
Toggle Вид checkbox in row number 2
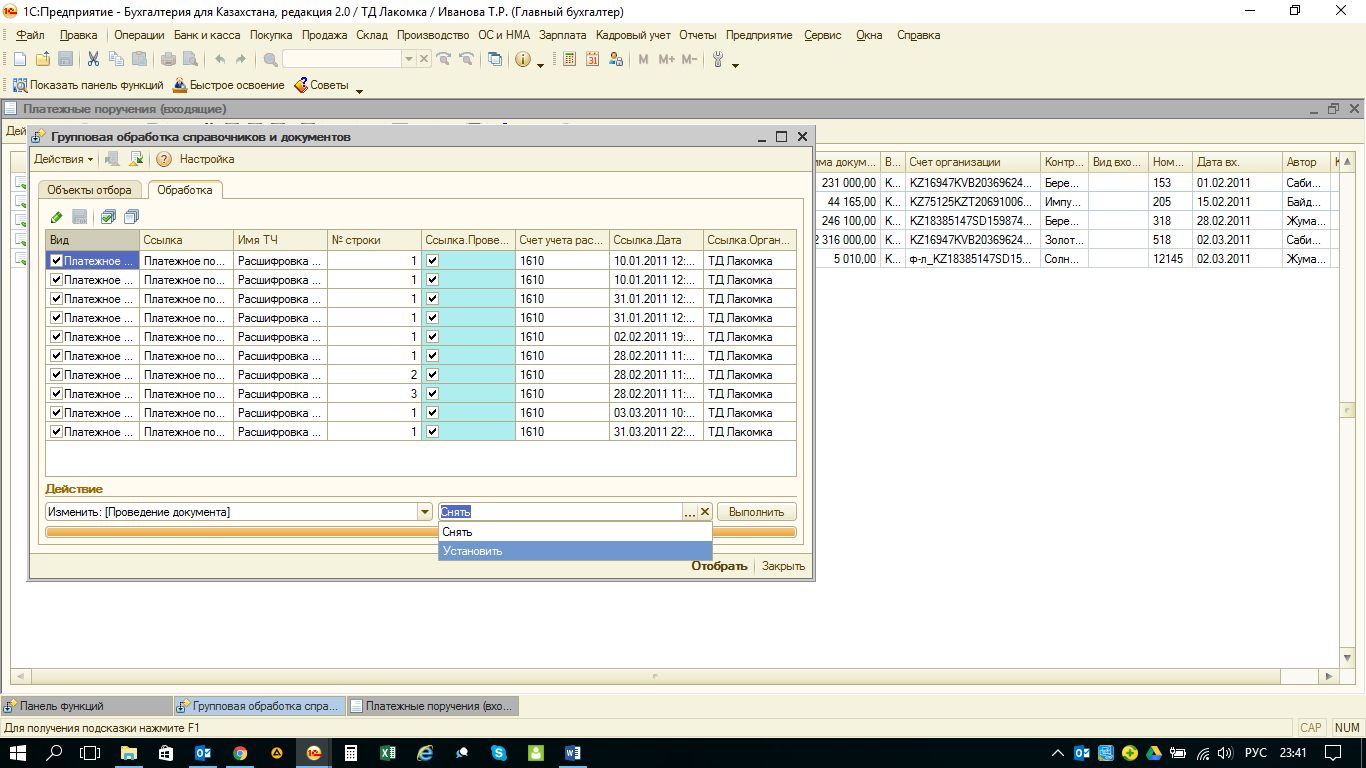[57, 375]
